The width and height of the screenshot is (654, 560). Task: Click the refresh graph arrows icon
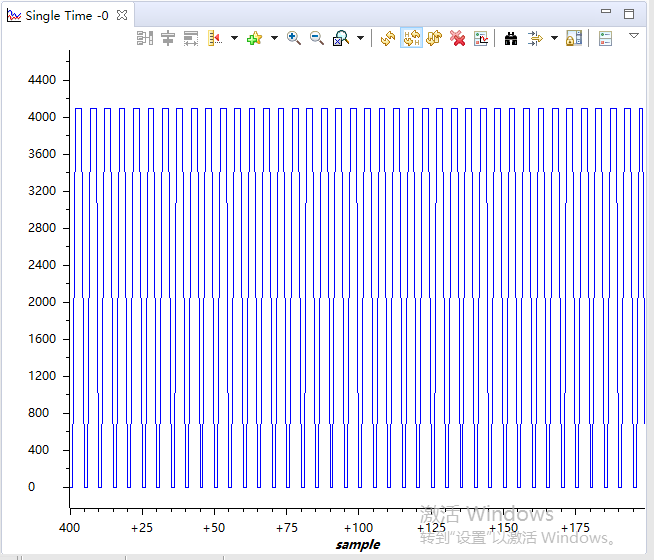tap(388, 38)
